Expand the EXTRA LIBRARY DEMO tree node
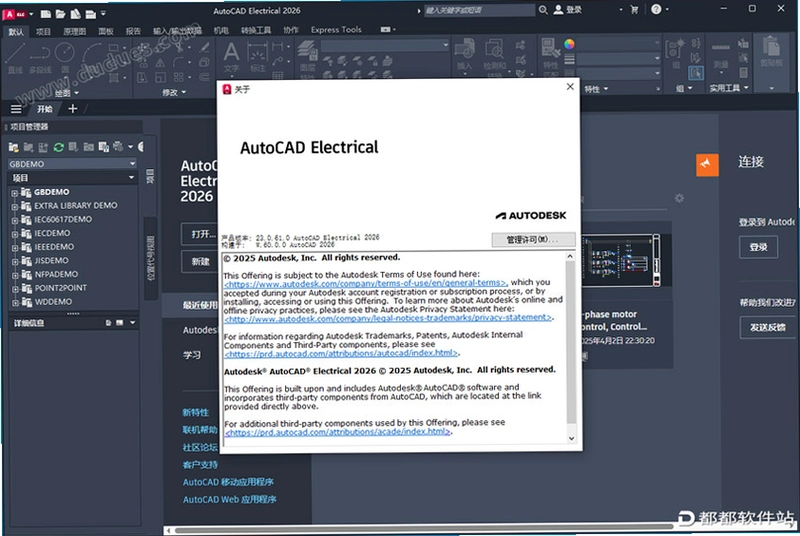The width and height of the screenshot is (800, 536). coord(14,207)
